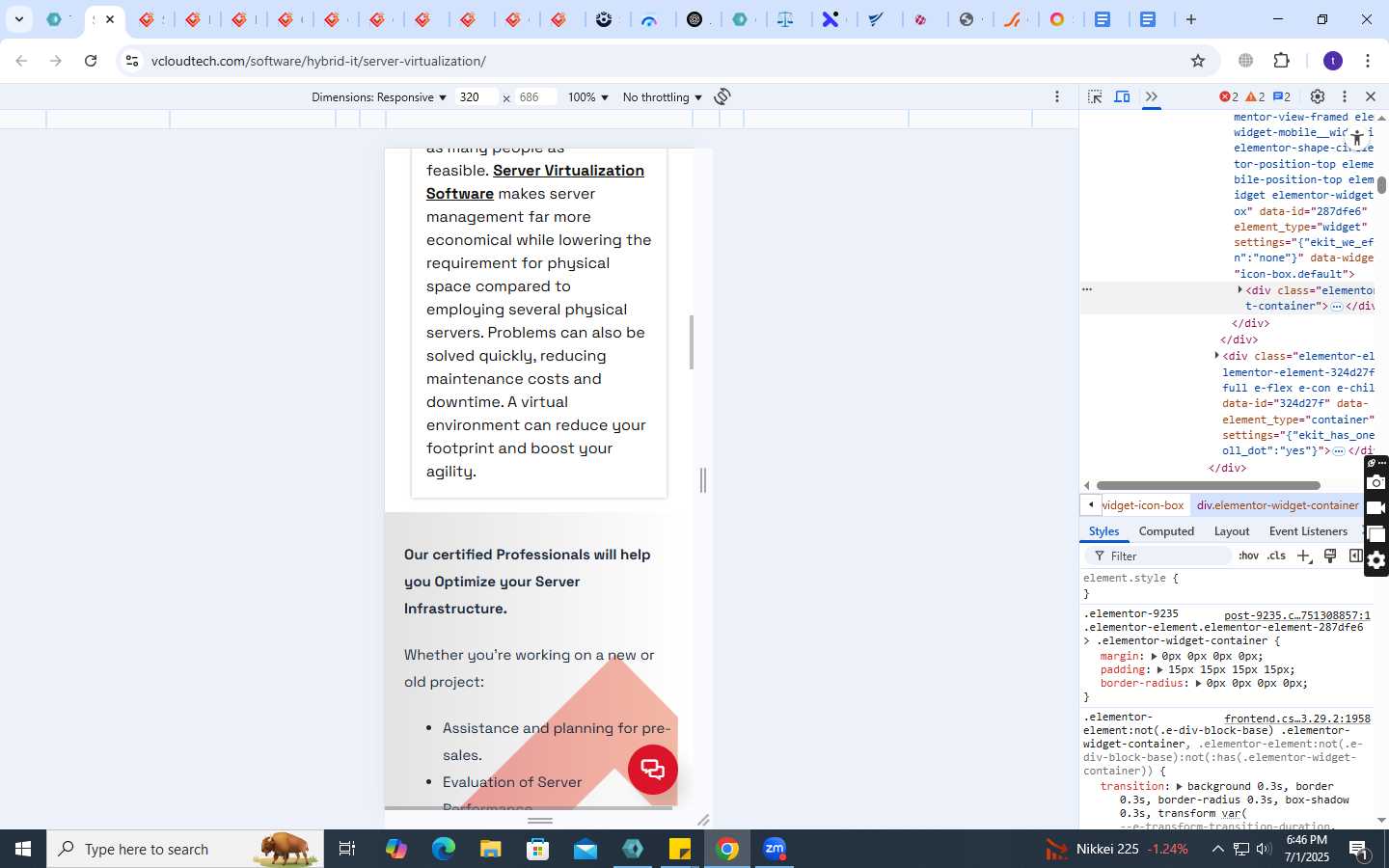1389x868 pixels.
Task: Click the inspect element picker icon
Action: click(x=1095, y=96)
